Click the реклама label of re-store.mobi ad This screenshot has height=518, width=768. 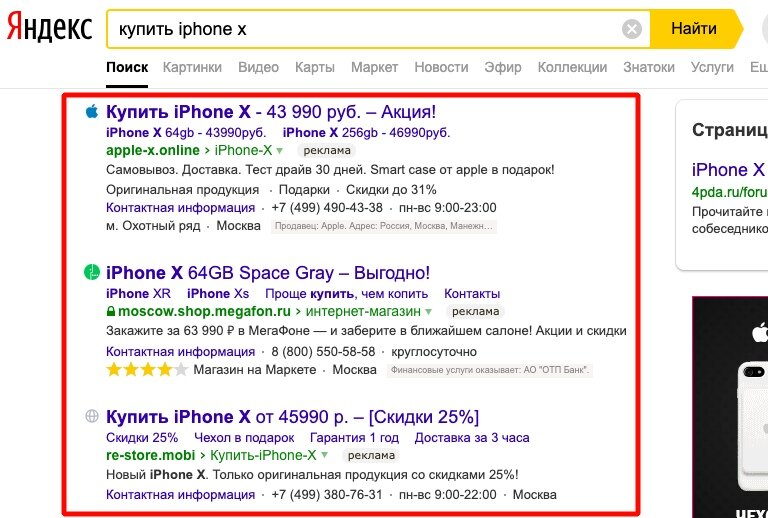[371, 455]
